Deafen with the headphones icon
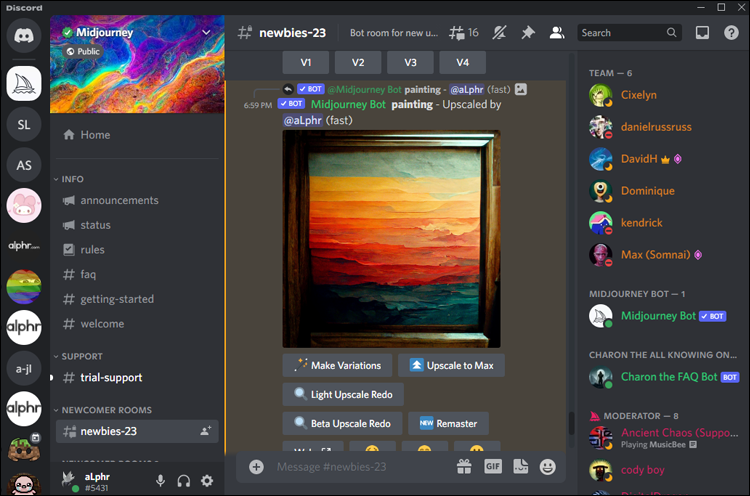Screen dimensions: 750x496 click(184, 481)
